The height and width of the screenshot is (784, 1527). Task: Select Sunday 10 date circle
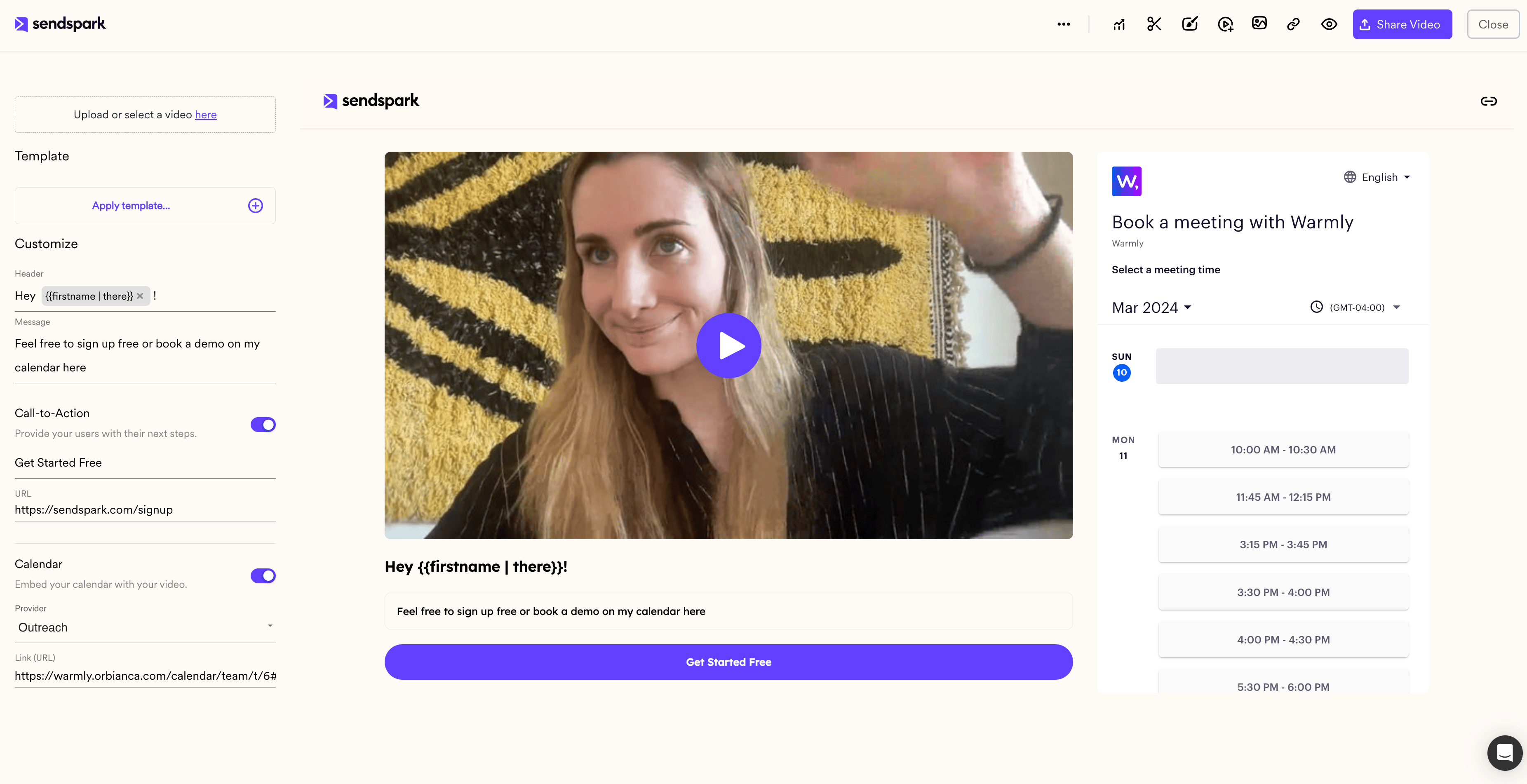(x=1121, y=373)
